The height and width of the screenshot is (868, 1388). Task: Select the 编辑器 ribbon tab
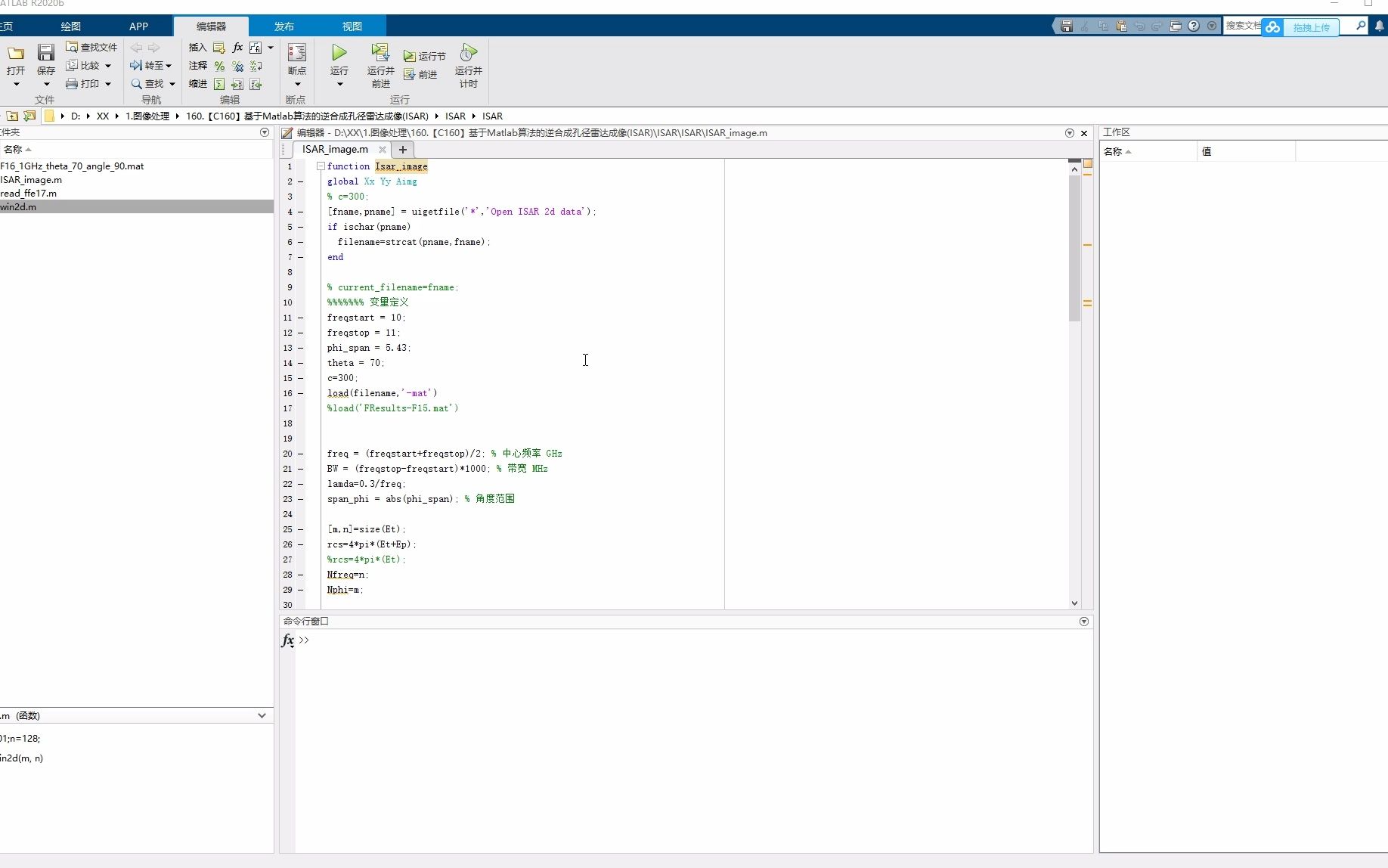[x=211, y=26]
